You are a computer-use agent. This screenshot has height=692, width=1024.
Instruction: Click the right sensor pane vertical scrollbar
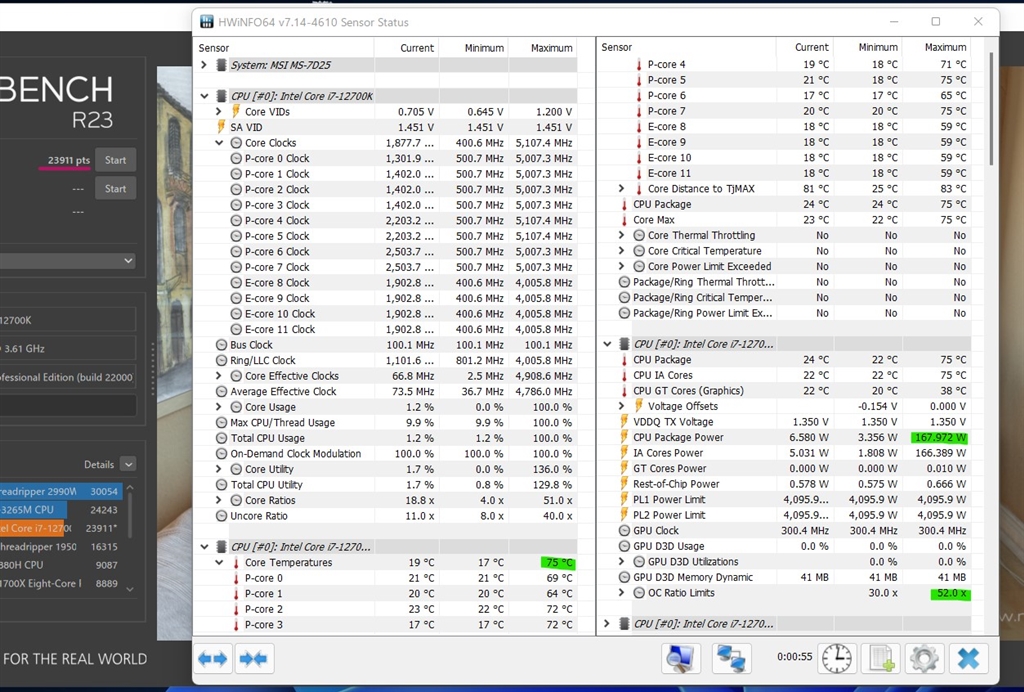click(x=991, y=108)
